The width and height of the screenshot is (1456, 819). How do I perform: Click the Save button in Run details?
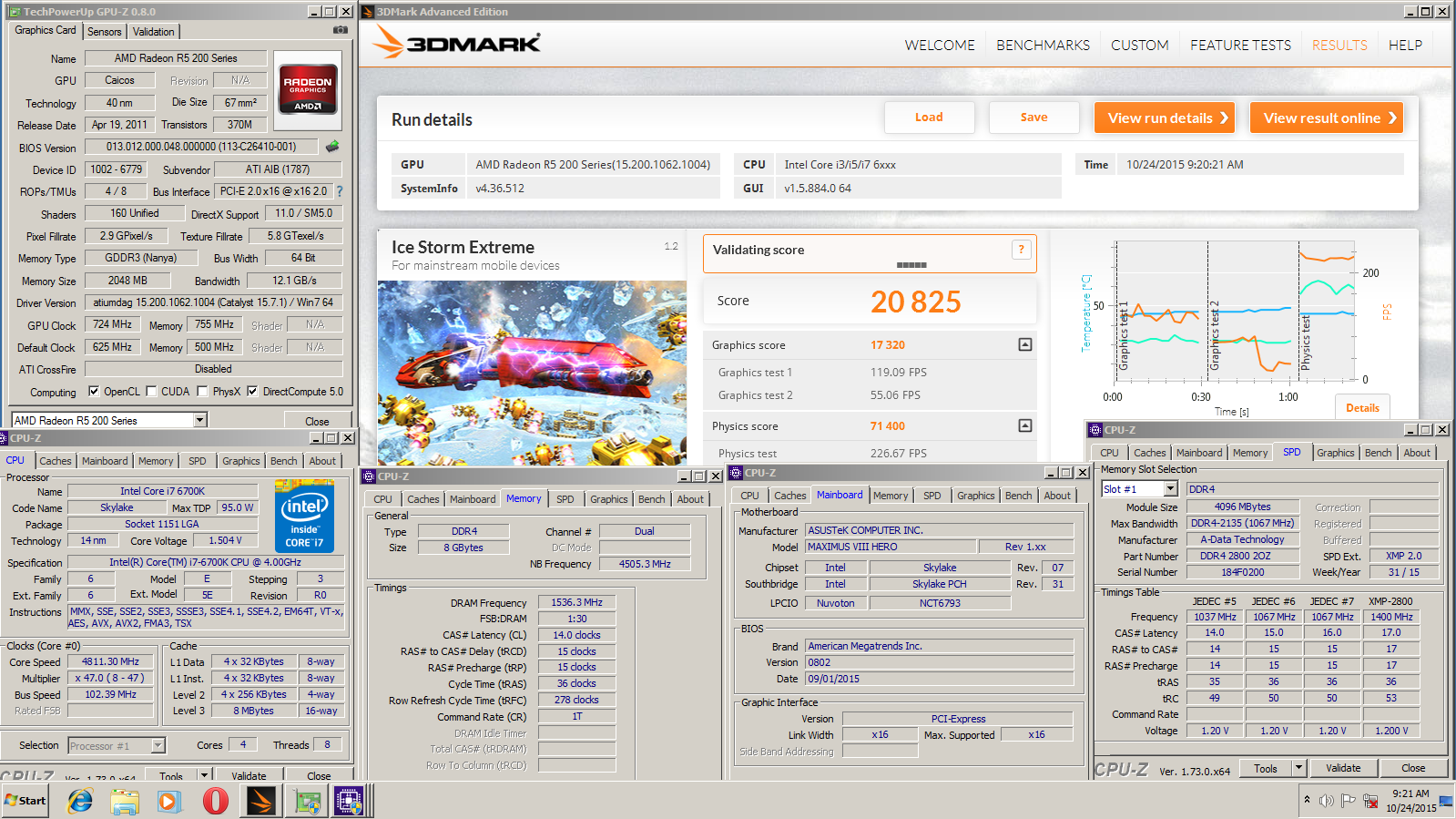tap(1033, 118)
